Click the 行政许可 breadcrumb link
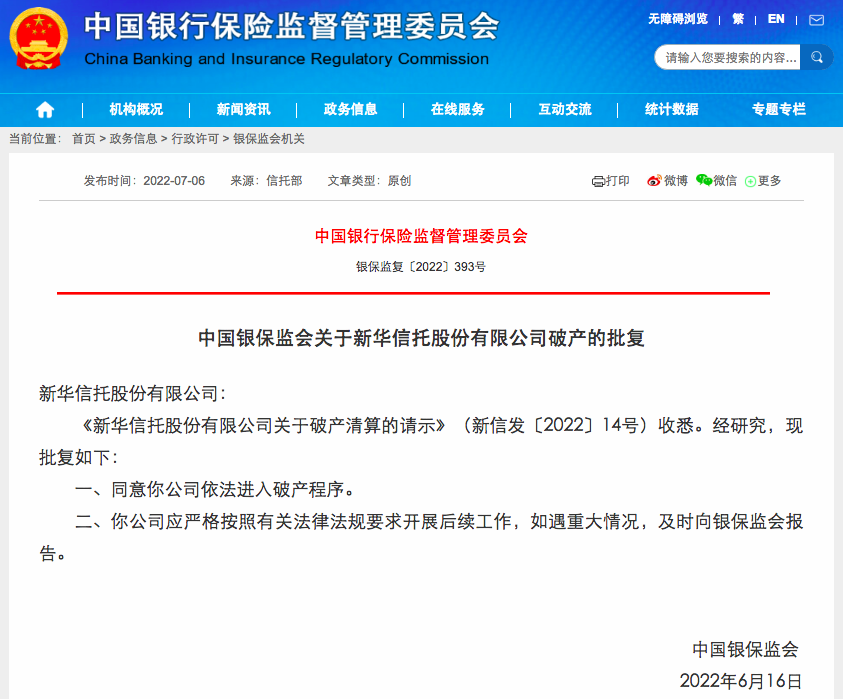The image size is (843, 699). pyautogui.click(x=195, y=139)
